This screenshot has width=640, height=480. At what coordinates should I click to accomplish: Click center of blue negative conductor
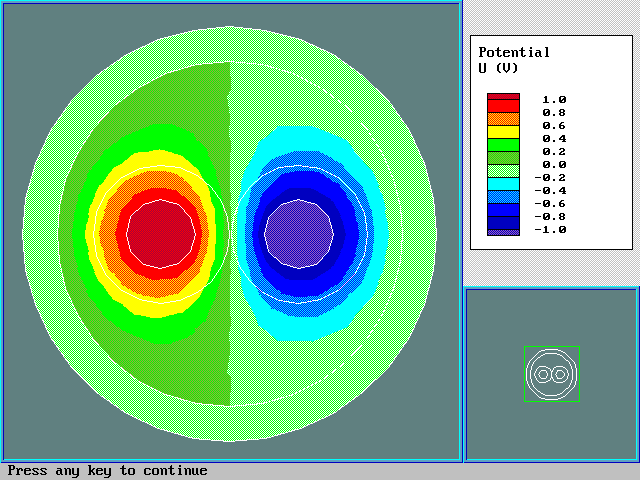[x=298, y=232]
